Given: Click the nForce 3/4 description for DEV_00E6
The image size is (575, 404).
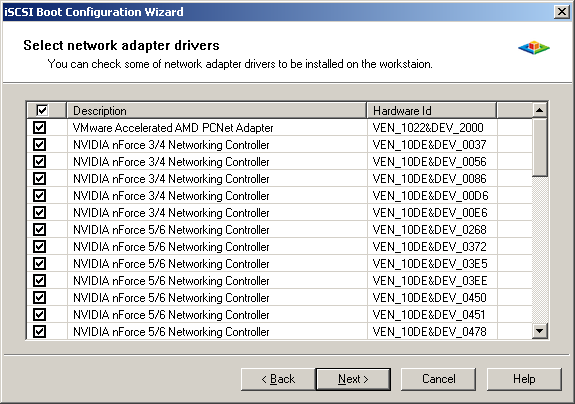Looking at the screenshot, I should tap(171, 213).
